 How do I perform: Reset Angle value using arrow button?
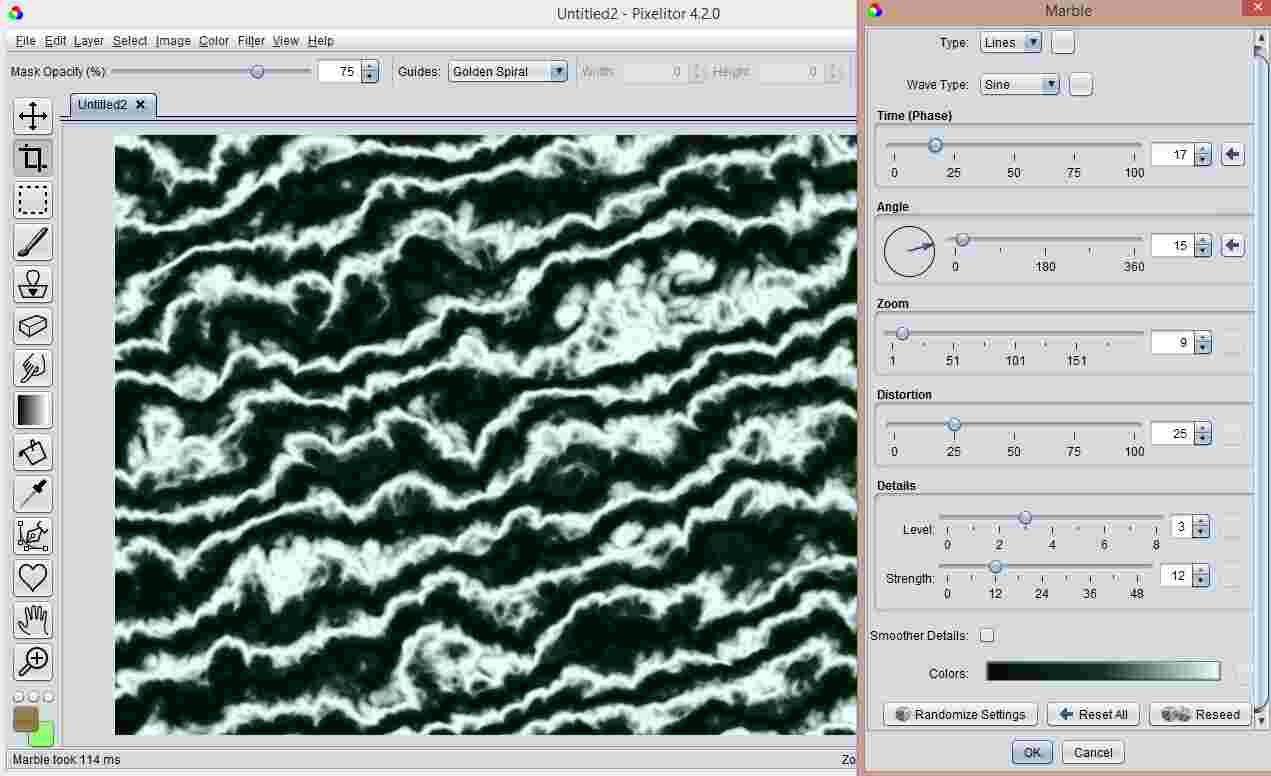pos(1232,246)
